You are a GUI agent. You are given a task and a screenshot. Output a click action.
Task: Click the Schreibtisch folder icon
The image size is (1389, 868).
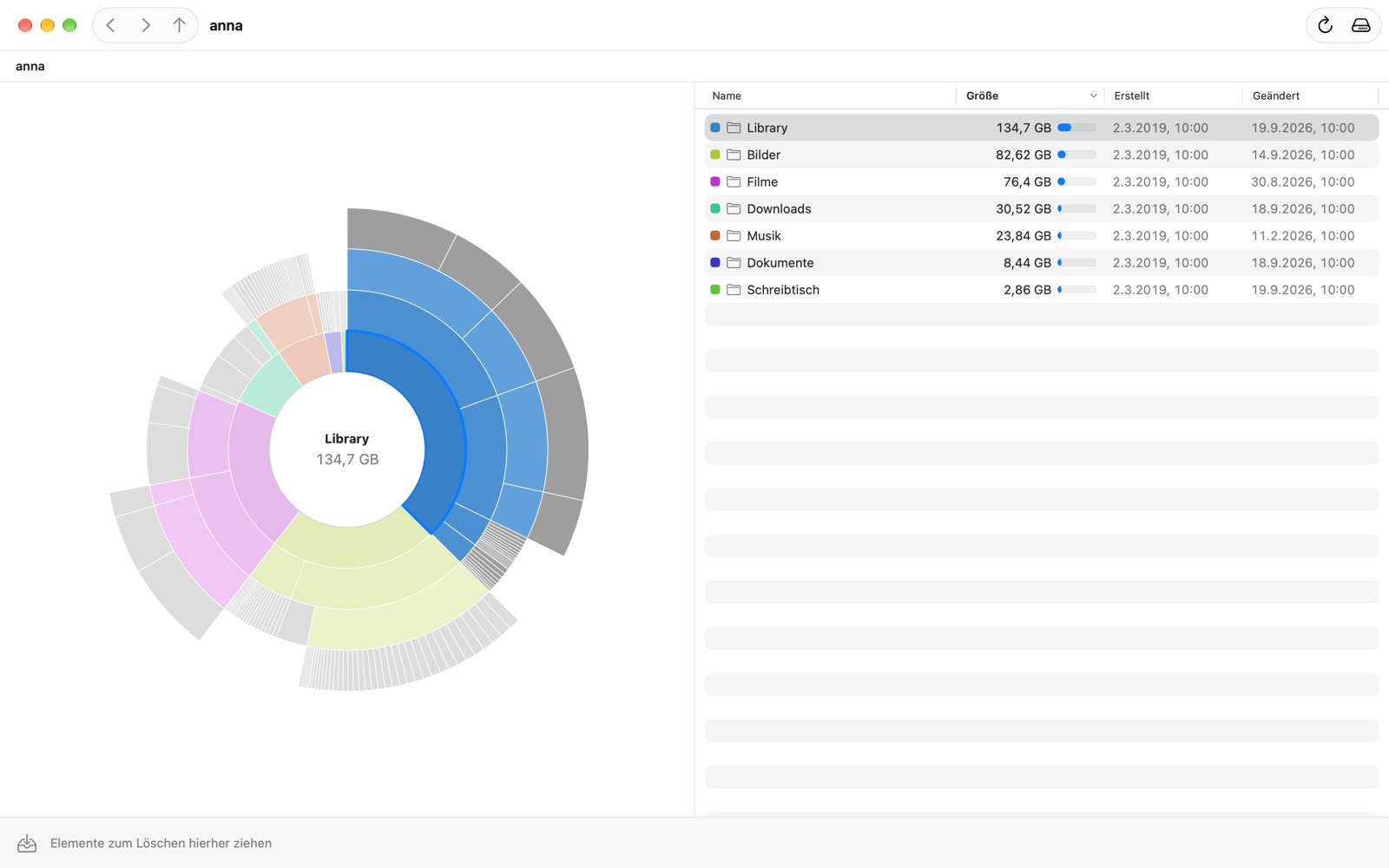(x=734, y=289)
